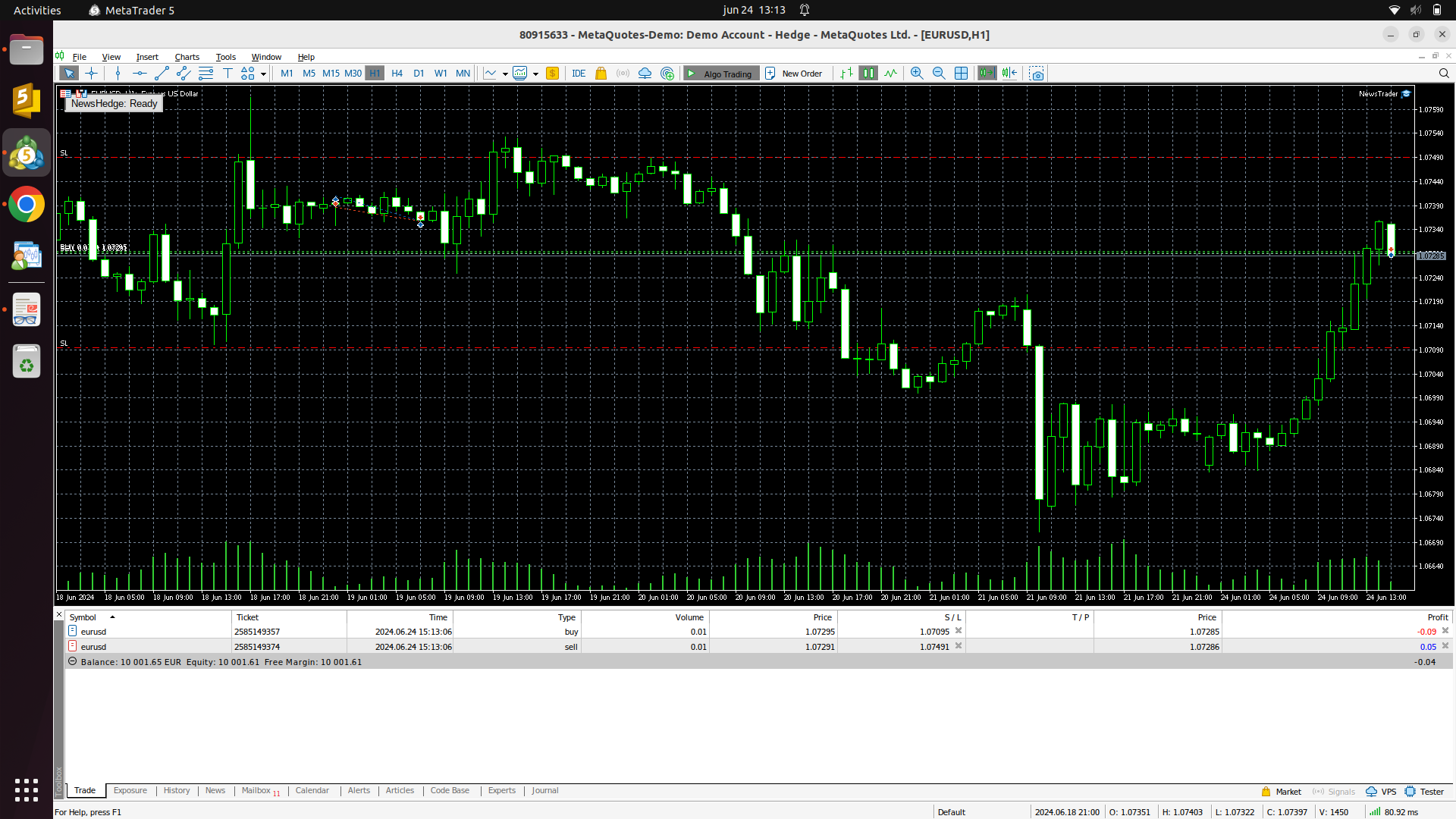Zoom in on the chart

(x=917, y=74)
